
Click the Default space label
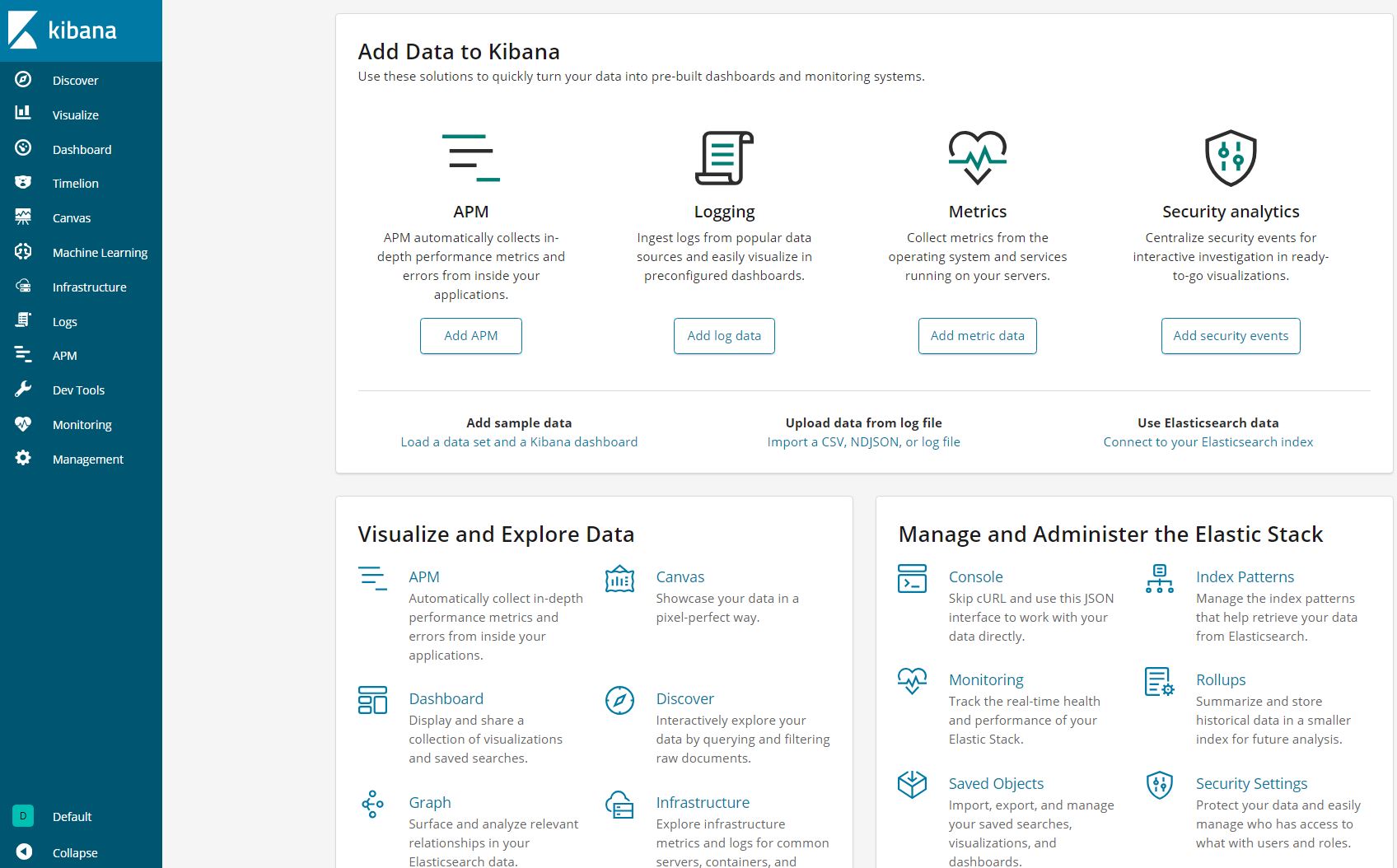(72, 816)
